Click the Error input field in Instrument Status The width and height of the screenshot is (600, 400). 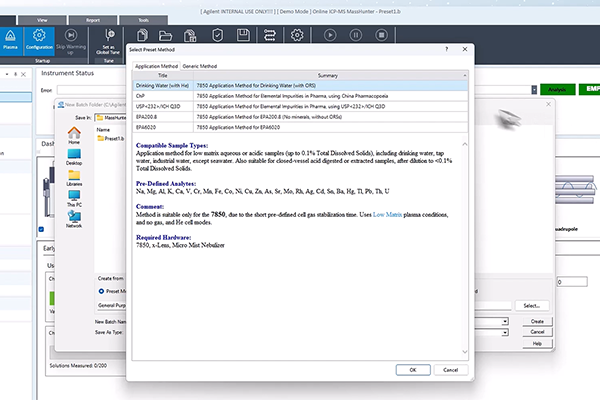click(x=92, y=90)
